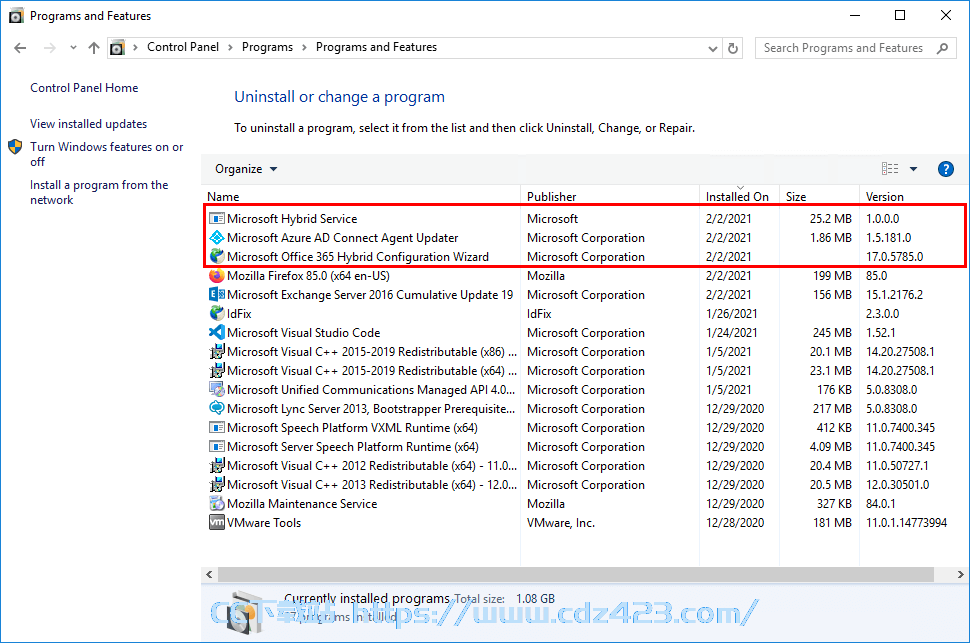Click the Programs and Features breadcrumb
Screen dimensions: 970x643
coord(376,47)
